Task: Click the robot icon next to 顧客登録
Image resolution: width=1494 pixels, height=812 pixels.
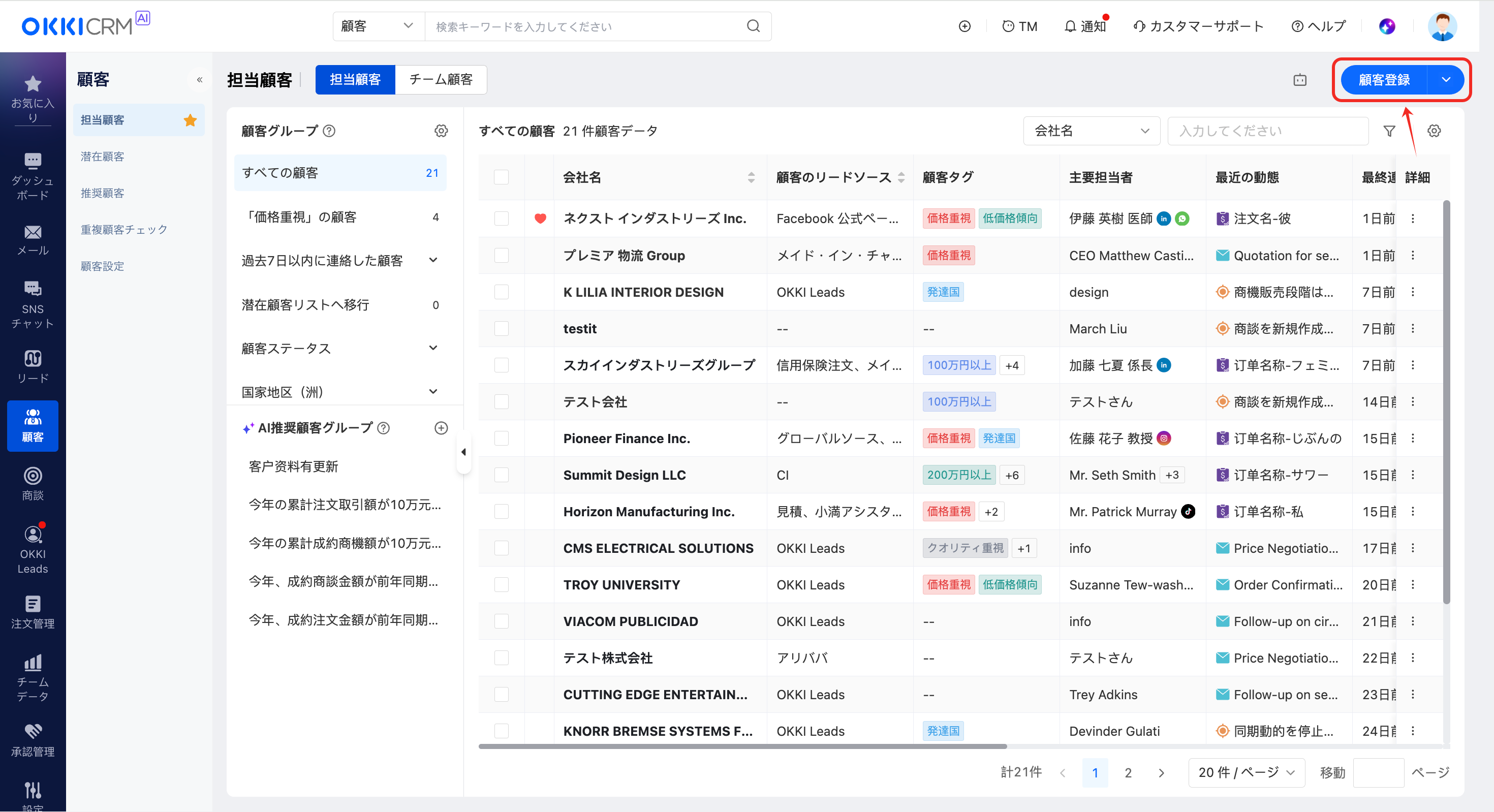Action: tap(1300, 80)
